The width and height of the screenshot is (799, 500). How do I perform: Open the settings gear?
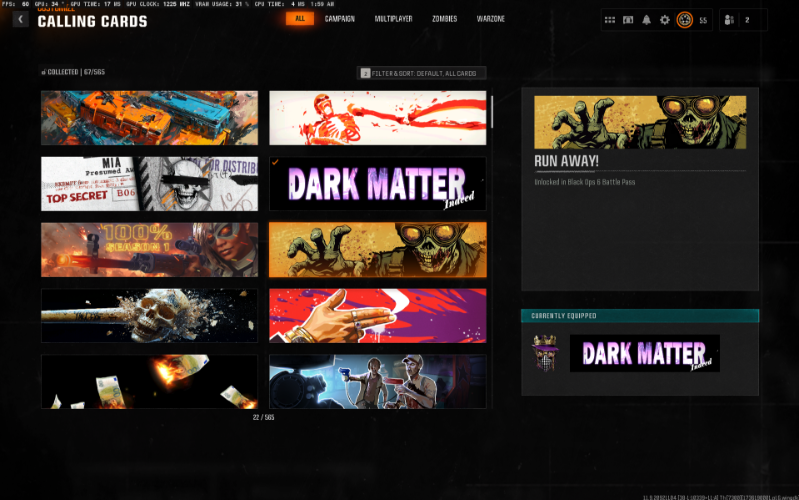[x=664, y=20]
